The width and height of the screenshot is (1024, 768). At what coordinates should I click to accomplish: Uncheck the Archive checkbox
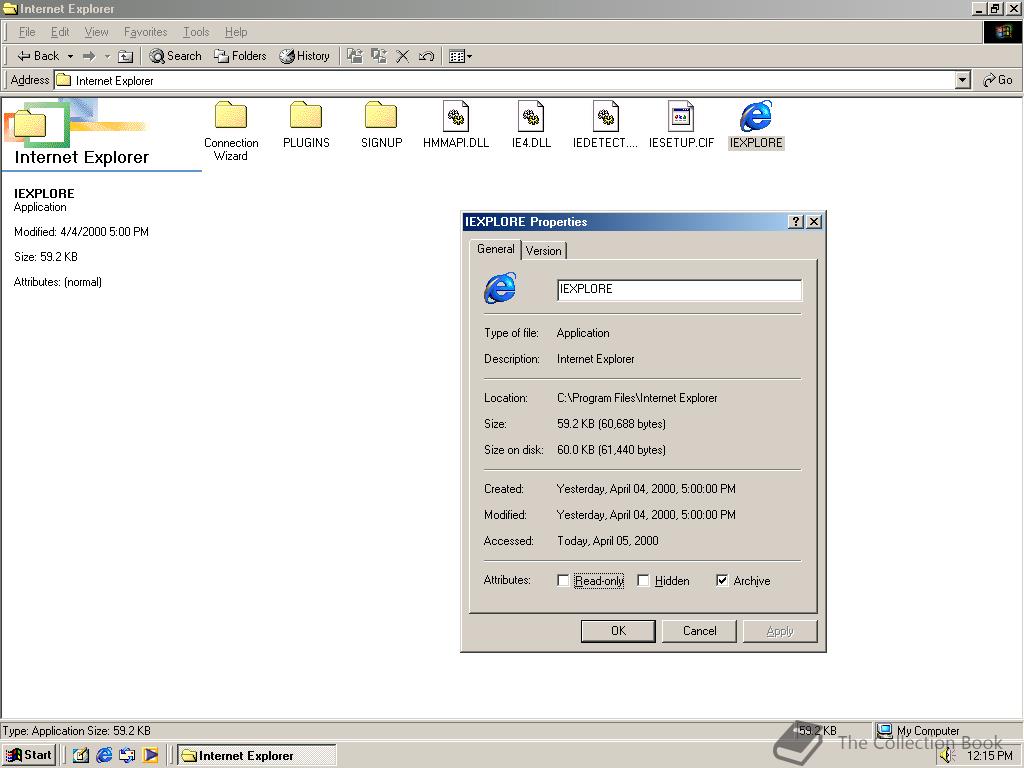722,581
